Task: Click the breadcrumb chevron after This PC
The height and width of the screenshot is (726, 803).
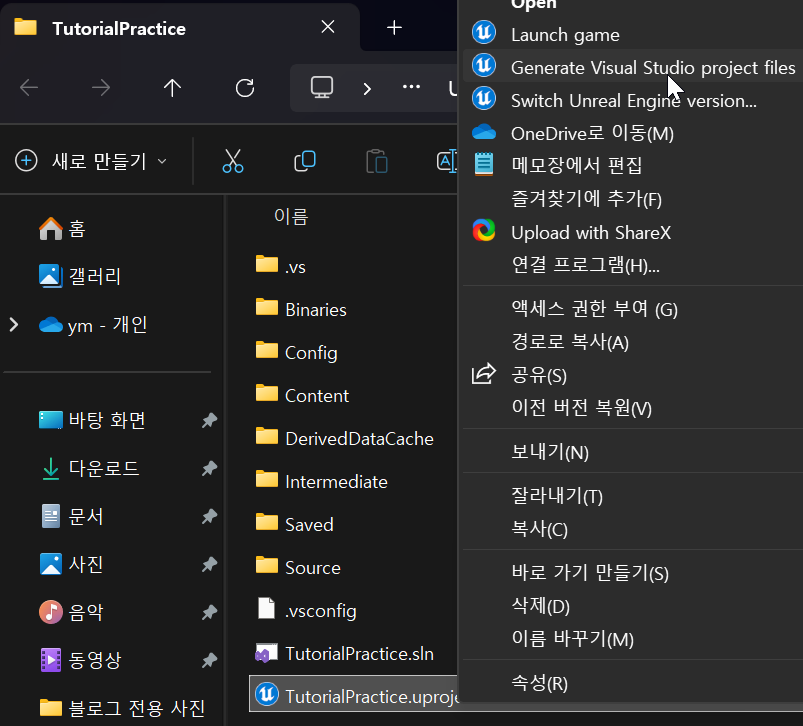Action: click(367, 89)
